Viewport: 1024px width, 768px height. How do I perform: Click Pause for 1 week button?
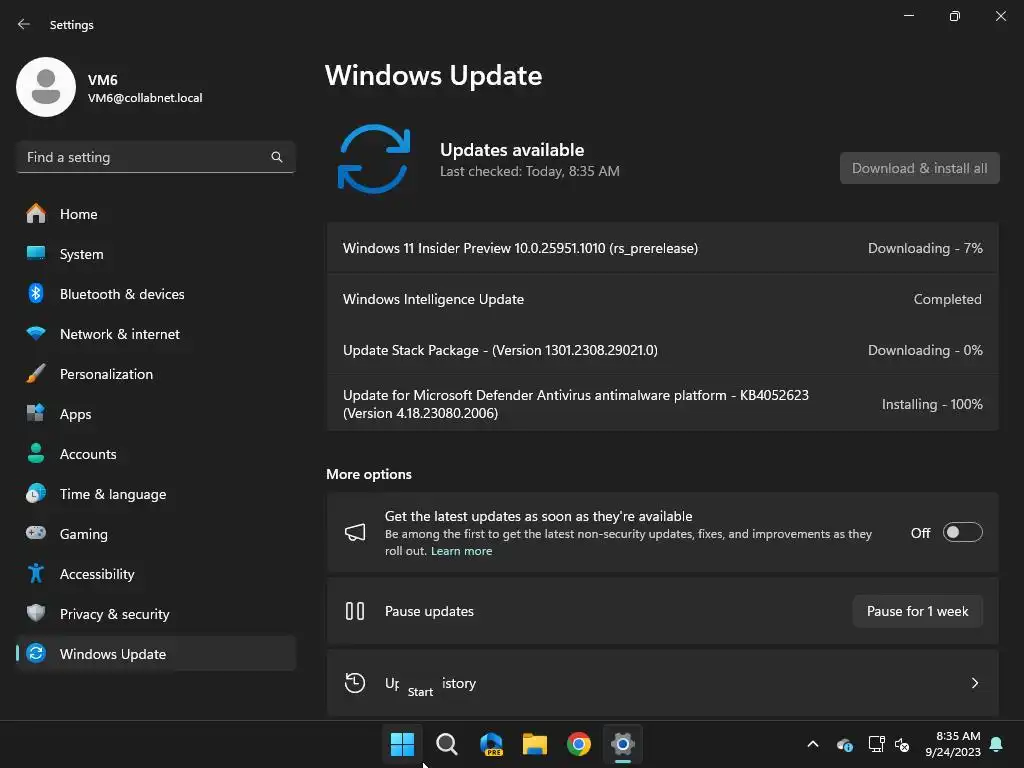coord(918,611)
